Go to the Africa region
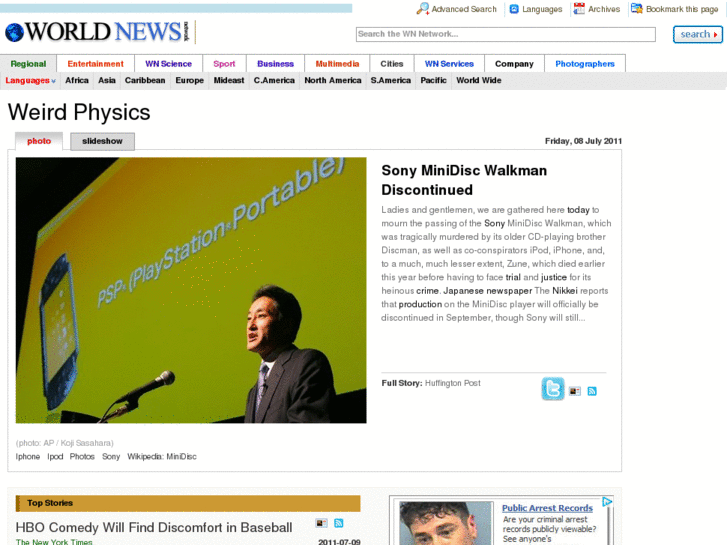The height and width of the screenshot is (545, 727). click(x=77, y=81)
